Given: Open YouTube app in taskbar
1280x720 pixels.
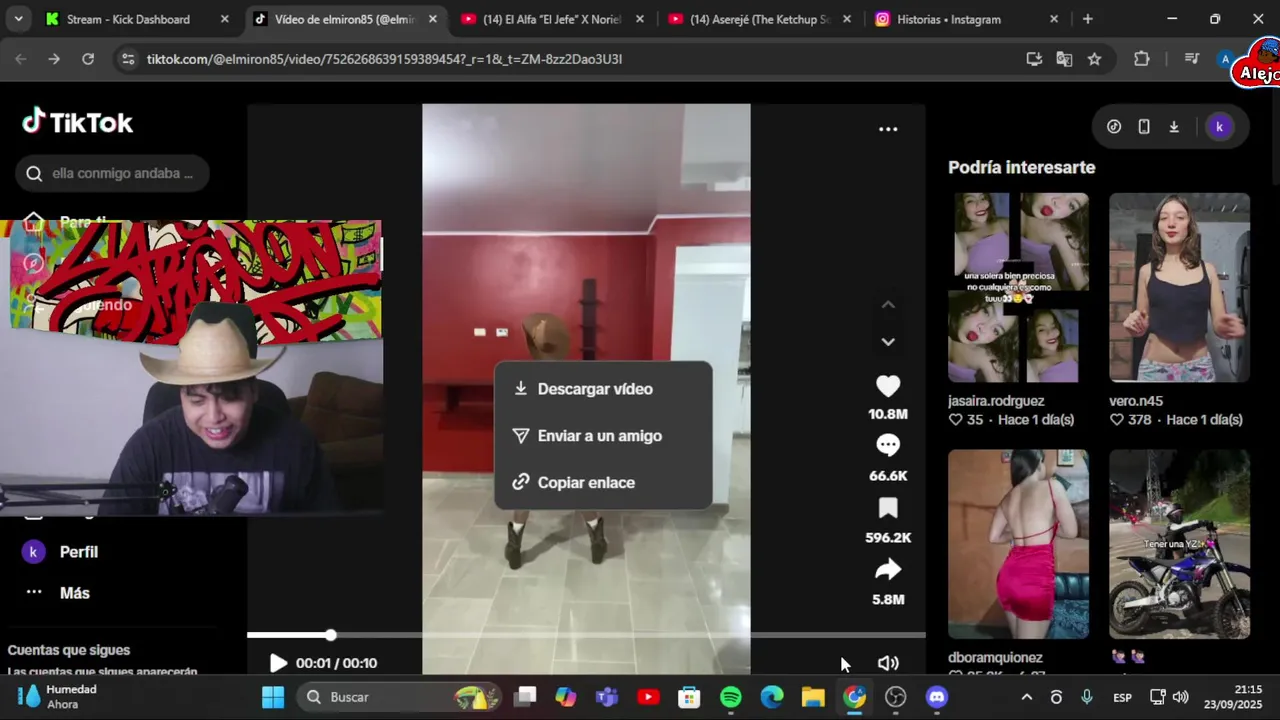Looking at the screenshot, I should tap(648, 697).
